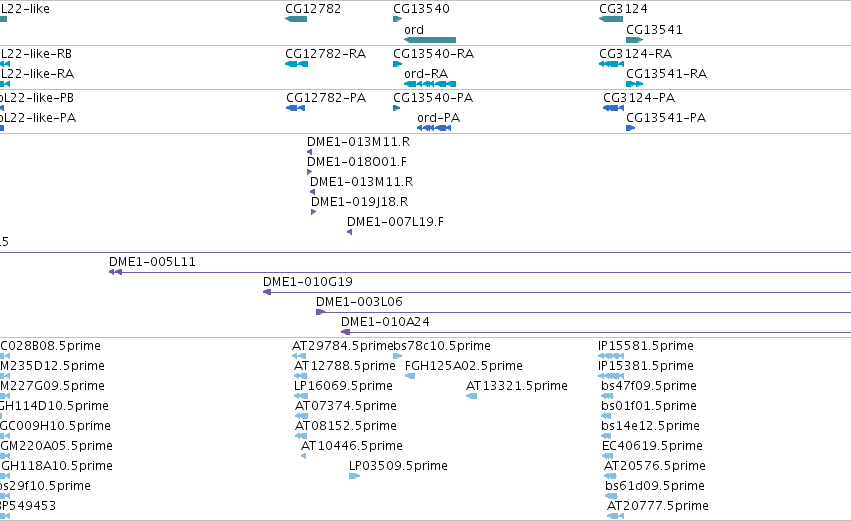Click the DME1-010G19 clone arrowhead
Screen dimensions: 851x521
[x=267, y=292]
